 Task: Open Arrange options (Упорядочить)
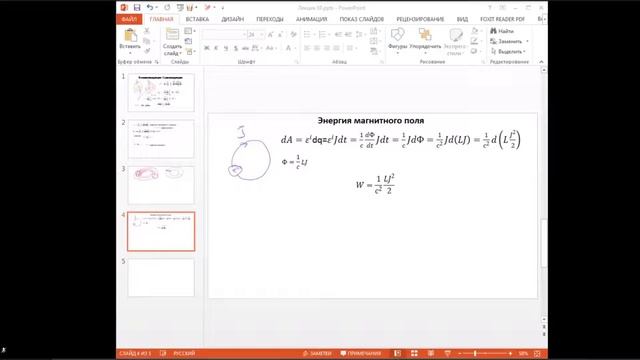point(425,41)
